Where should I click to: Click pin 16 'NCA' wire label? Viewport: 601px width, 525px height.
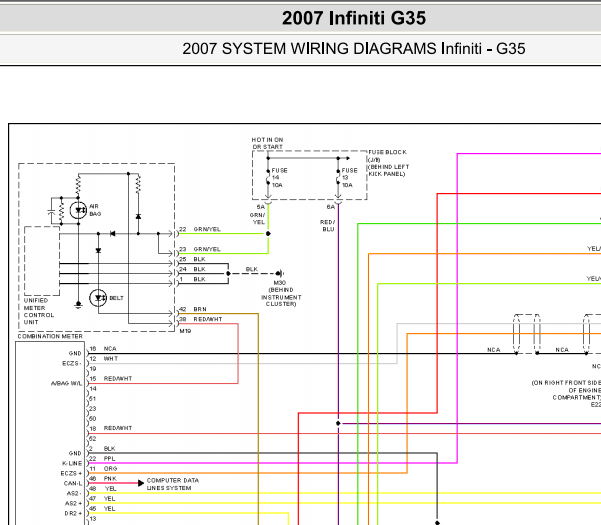point(110,349)
